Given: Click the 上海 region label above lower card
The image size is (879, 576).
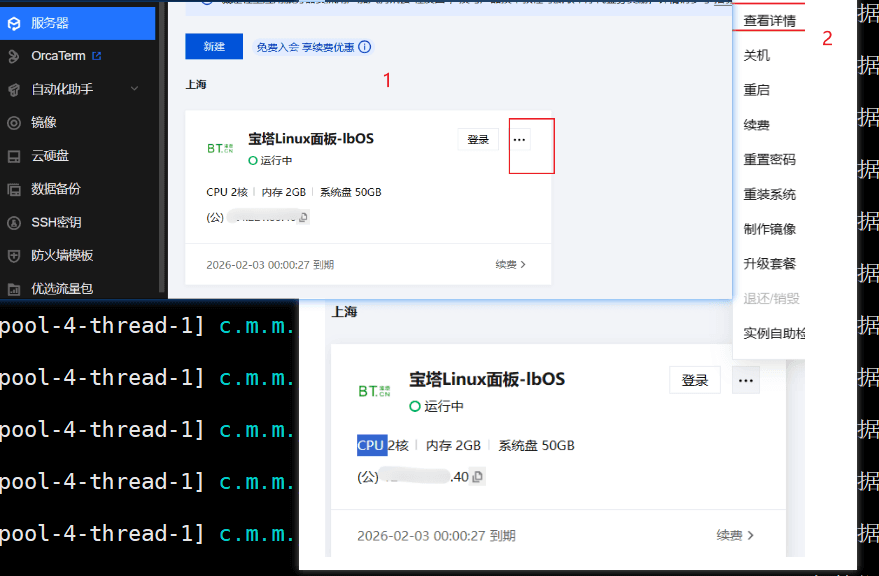Looking at the screenshot, I should click(344, 312).
